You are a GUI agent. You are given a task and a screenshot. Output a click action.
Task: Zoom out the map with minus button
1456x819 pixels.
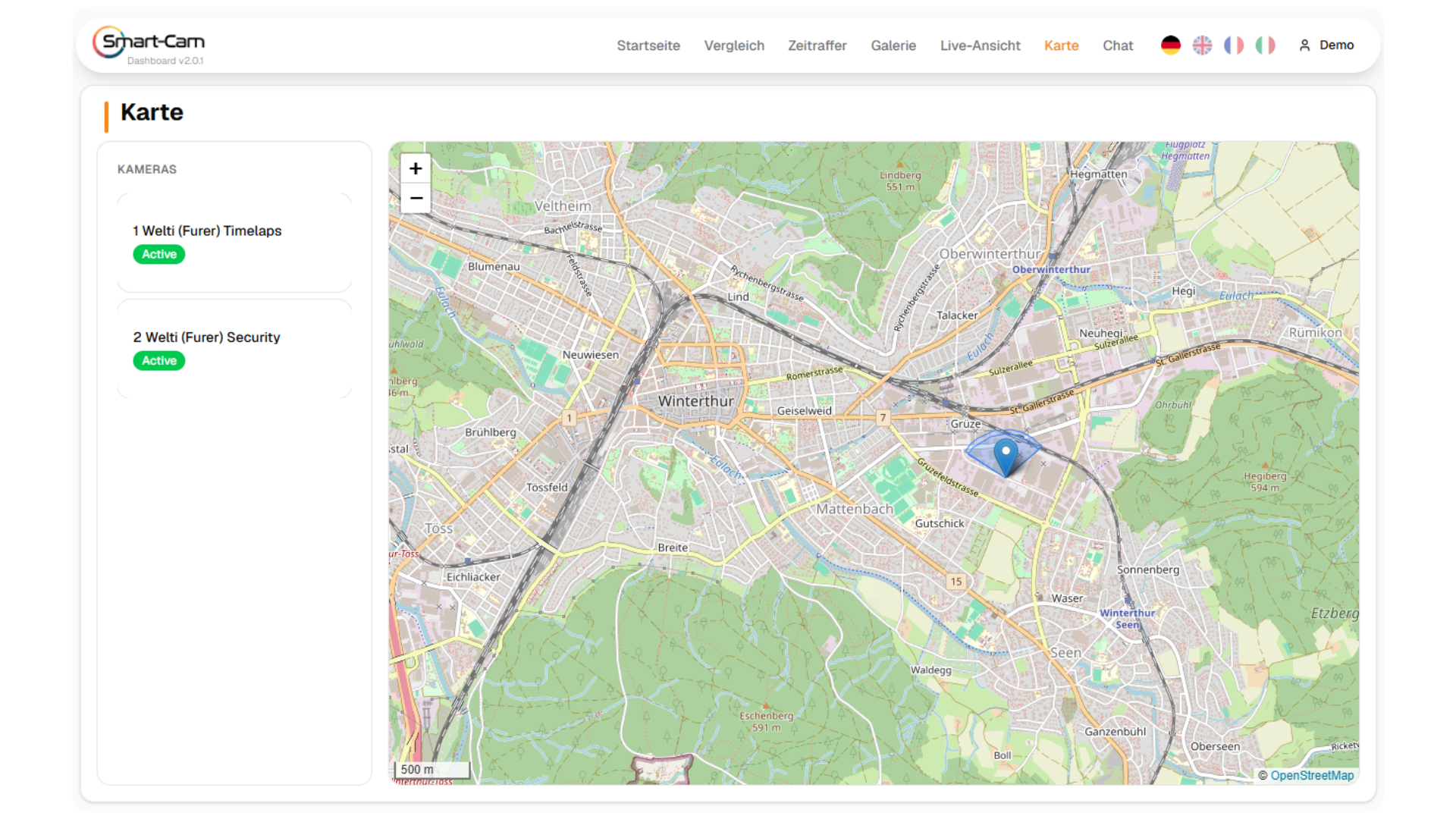tap(416, 198)
